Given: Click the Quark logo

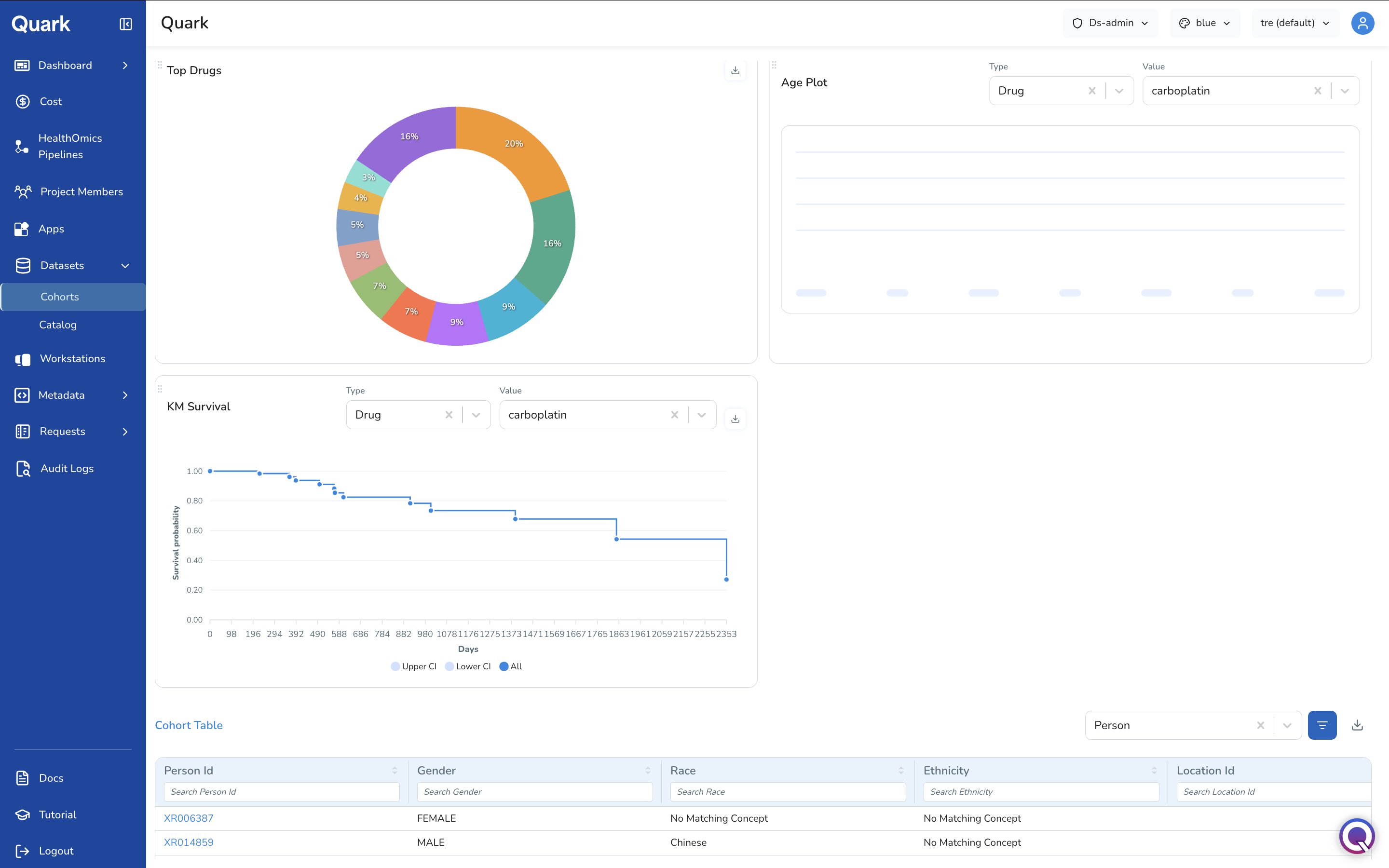Looking at the screenshot, I should [x=41, y=24].
